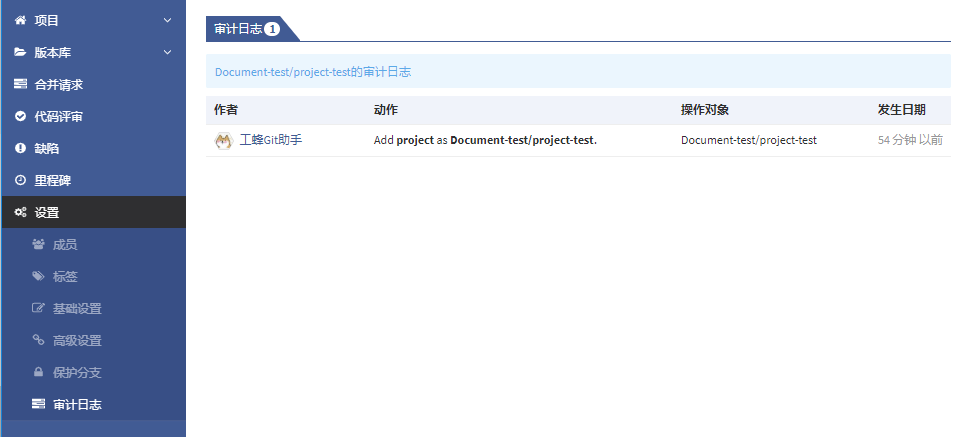Click the tag icon beside 标签
The width and height of the screenshot is (960, 437).
tap(38, 276)
